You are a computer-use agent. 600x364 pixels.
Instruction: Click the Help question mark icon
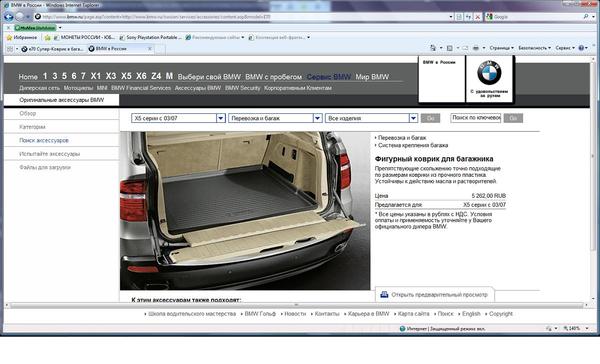tap(581, 48)
